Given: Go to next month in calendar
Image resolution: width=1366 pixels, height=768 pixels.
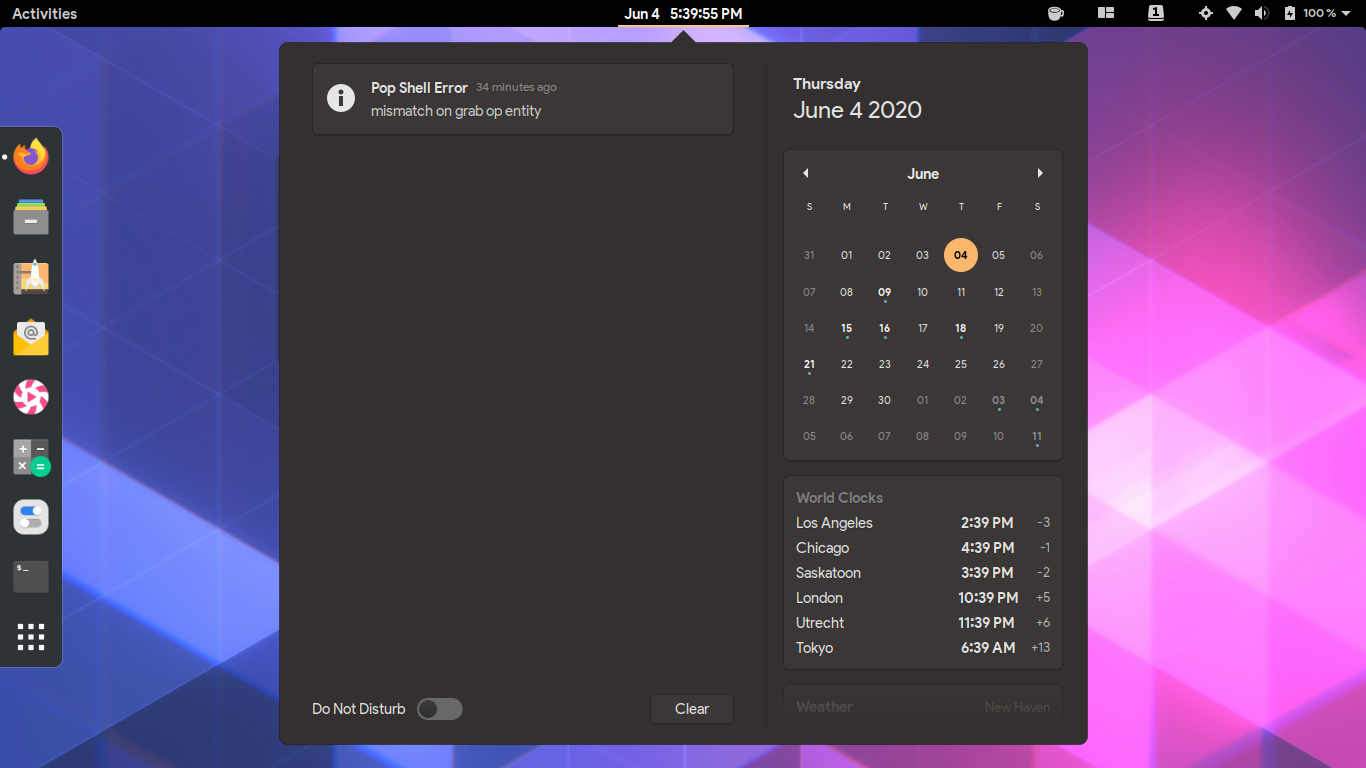Looking at the screenshot, I should 1040,173.
